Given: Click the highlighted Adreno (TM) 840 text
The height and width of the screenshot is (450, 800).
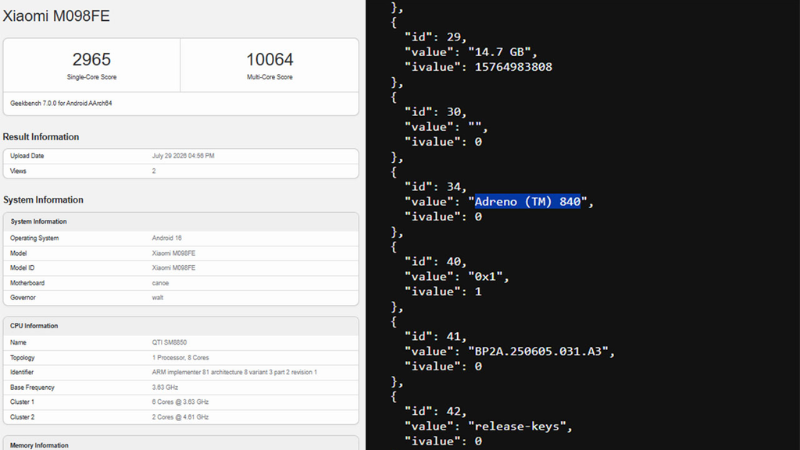Looking at the screenshot, I should 528,202.
